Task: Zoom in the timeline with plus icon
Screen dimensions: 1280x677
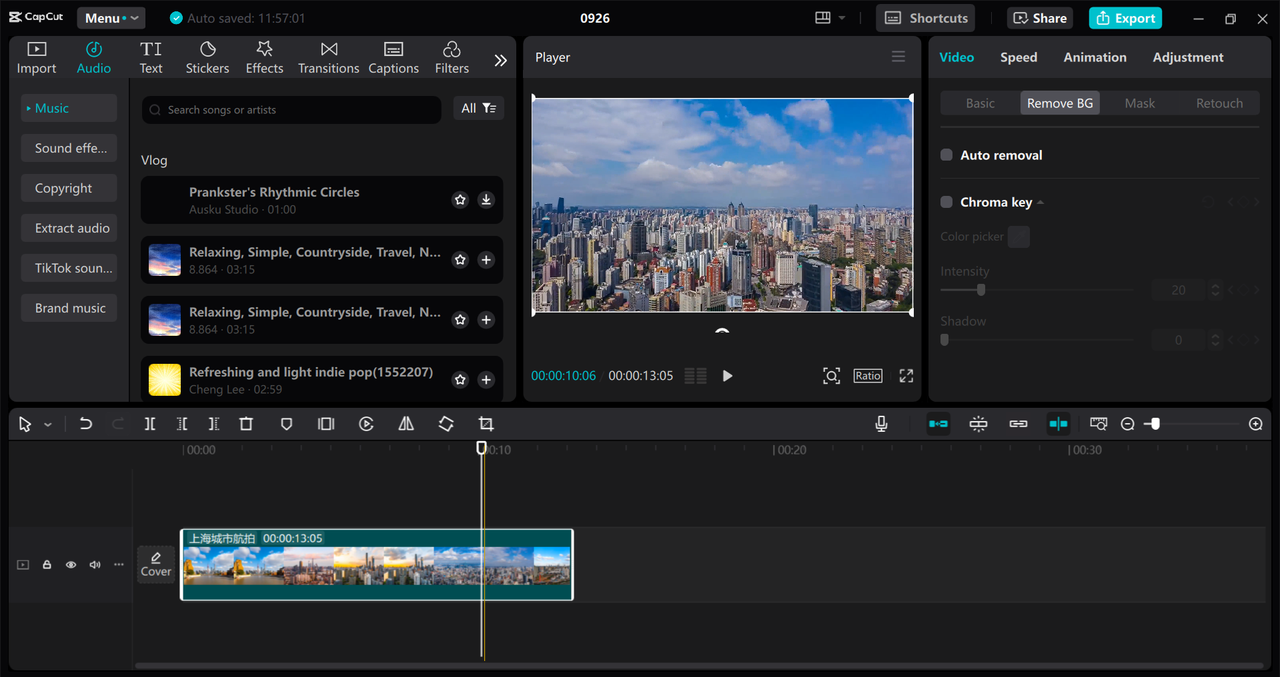Action: [x=1256, y=424]
